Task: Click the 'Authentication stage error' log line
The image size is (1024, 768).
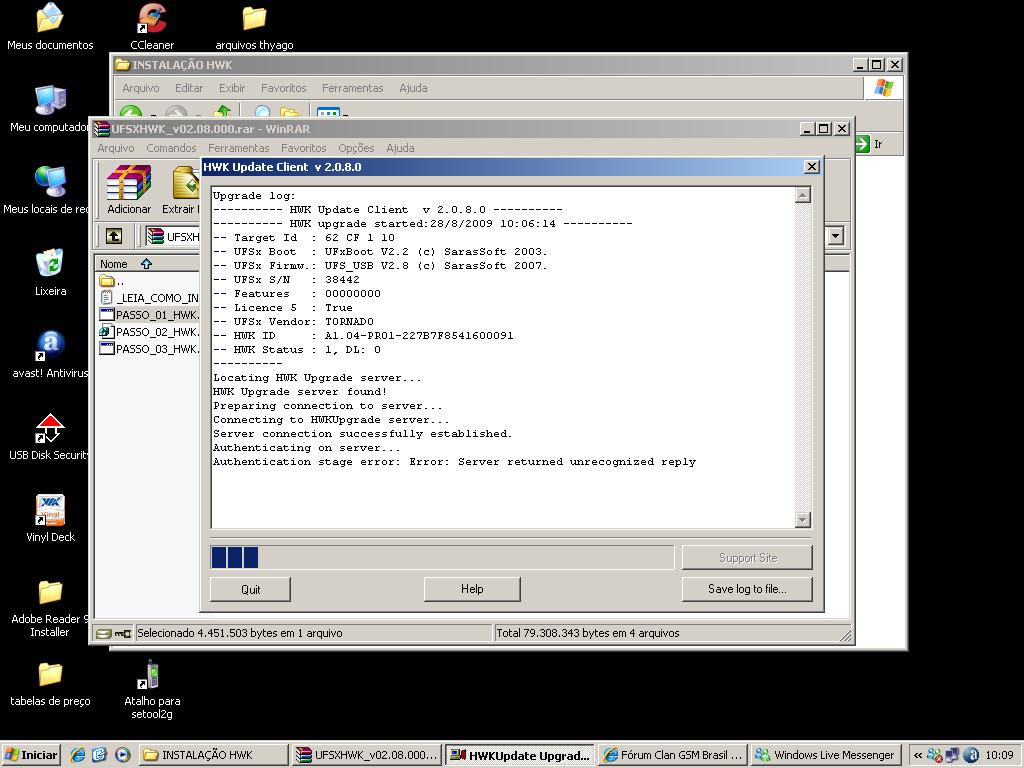Action: pos(455,462)
